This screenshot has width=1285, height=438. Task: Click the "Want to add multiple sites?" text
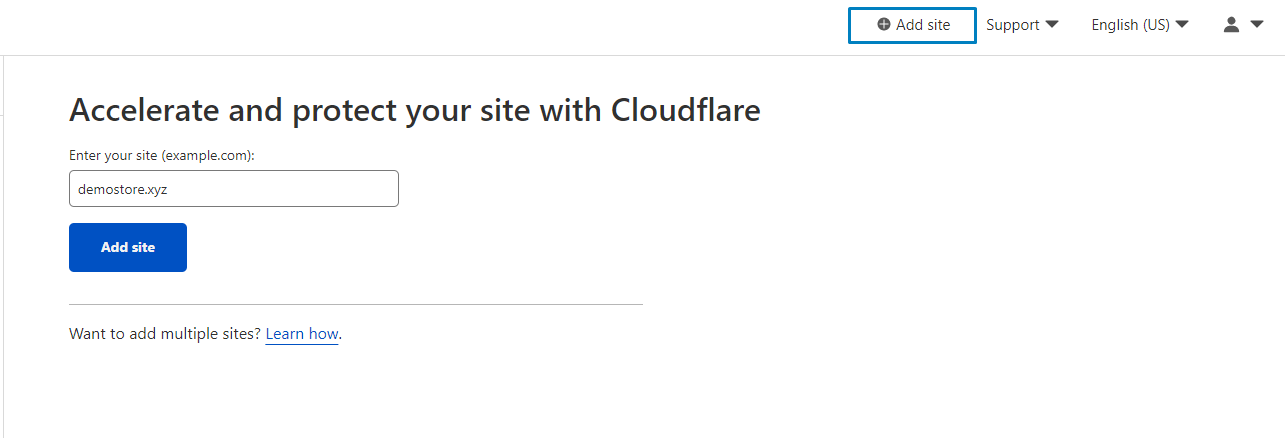tap(165, 334)
